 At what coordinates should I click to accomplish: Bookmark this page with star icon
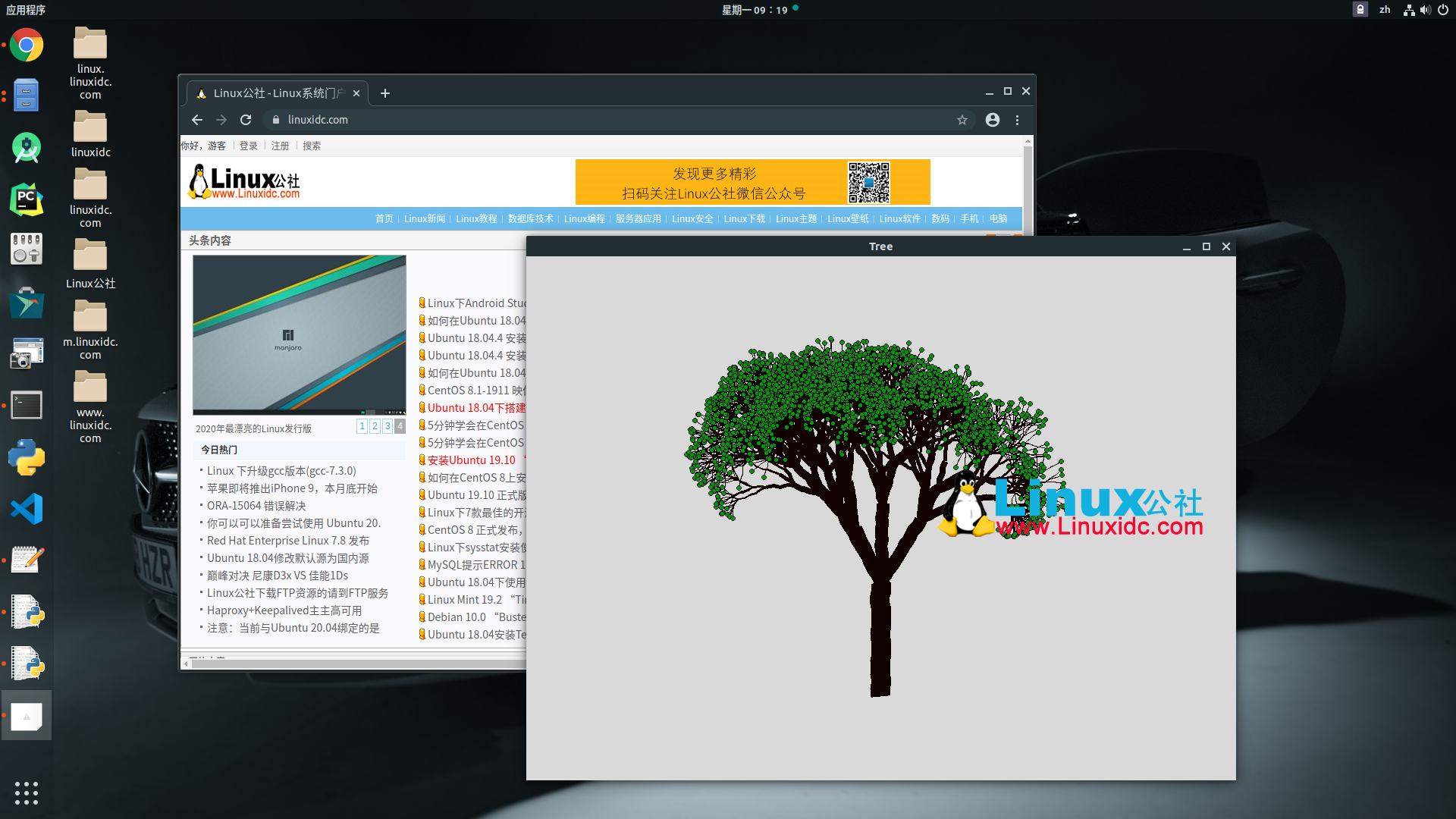click(962, 120)
